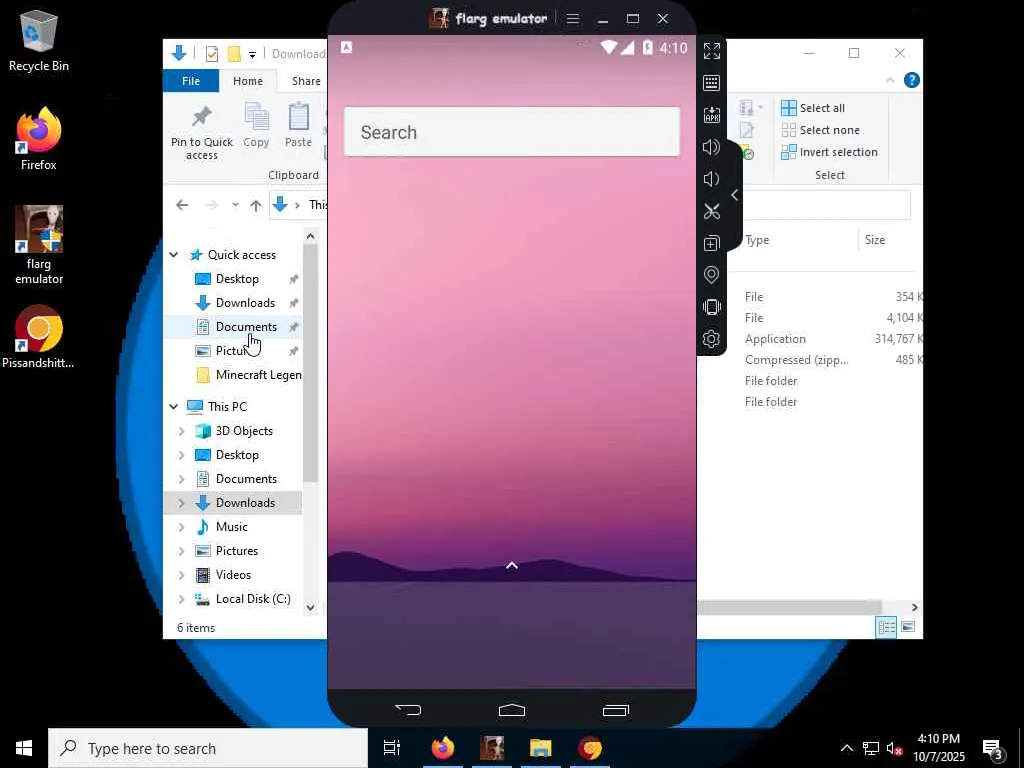Click Select none in Explorer ribbon
The image size is (1024, 768).
point(821,130)
